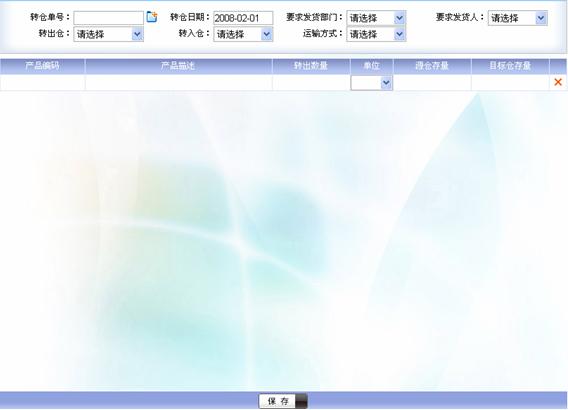
Task: Delete the table row with orange X
Action: [x=558, y=82]
